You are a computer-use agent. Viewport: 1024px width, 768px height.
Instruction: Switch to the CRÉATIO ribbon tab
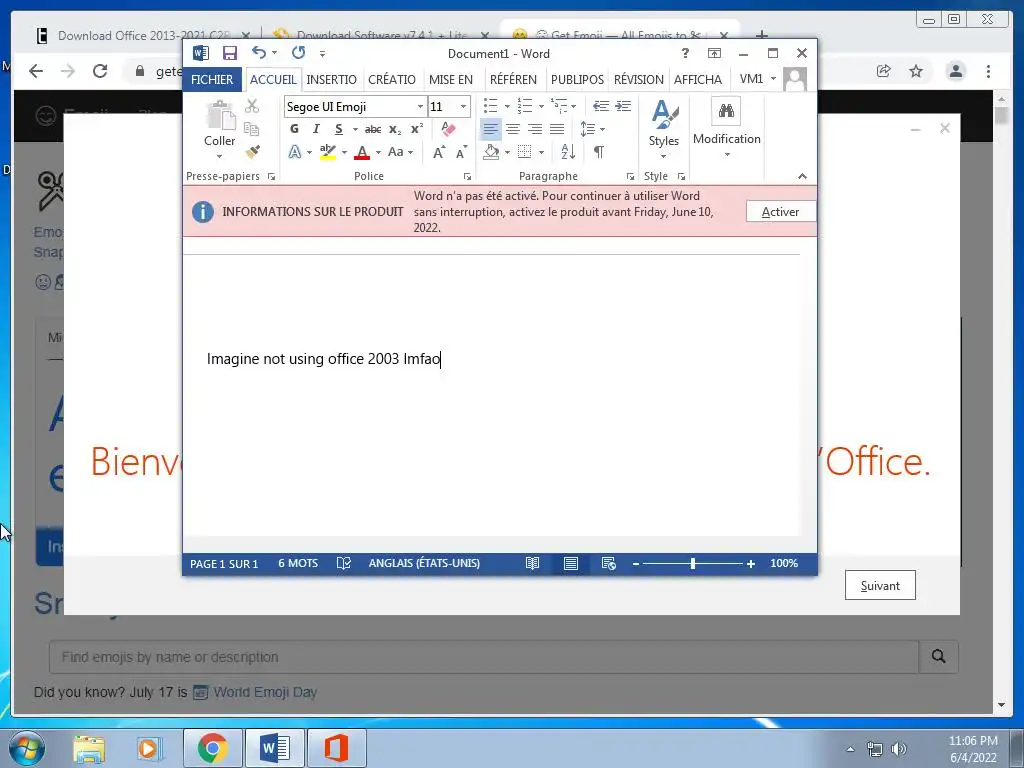pyautogui.click(x=392, y=79)
